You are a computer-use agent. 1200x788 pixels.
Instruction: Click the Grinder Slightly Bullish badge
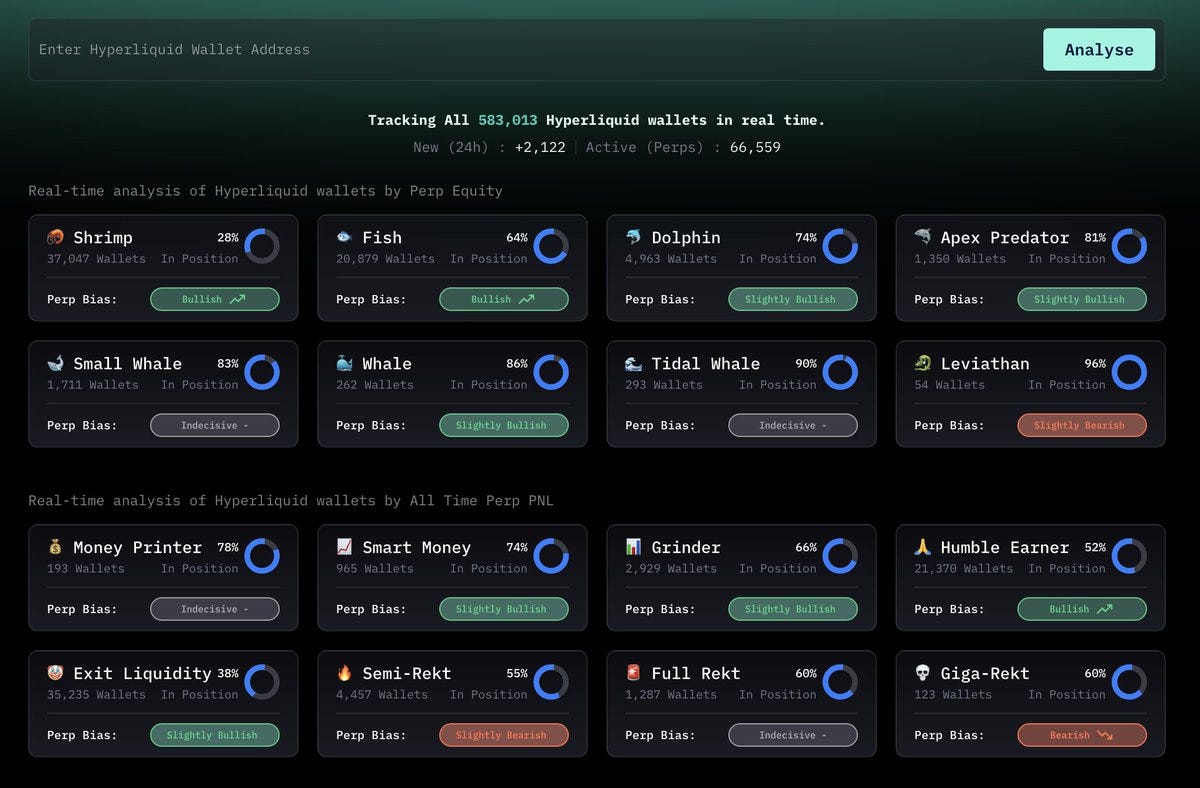point(793,609)
